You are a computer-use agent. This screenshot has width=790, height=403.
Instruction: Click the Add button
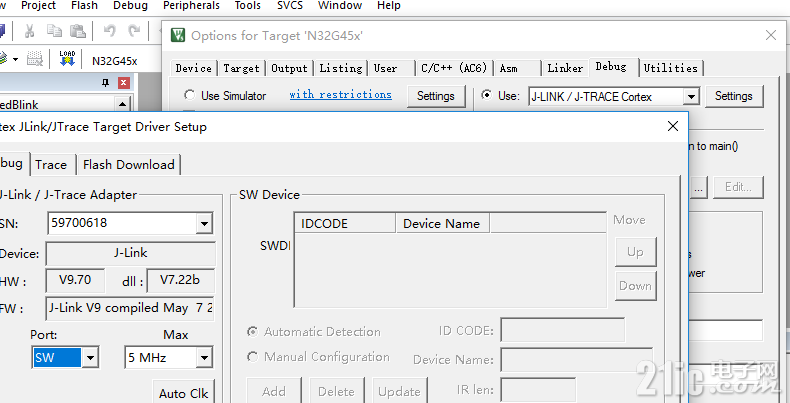tap(274, 391)
